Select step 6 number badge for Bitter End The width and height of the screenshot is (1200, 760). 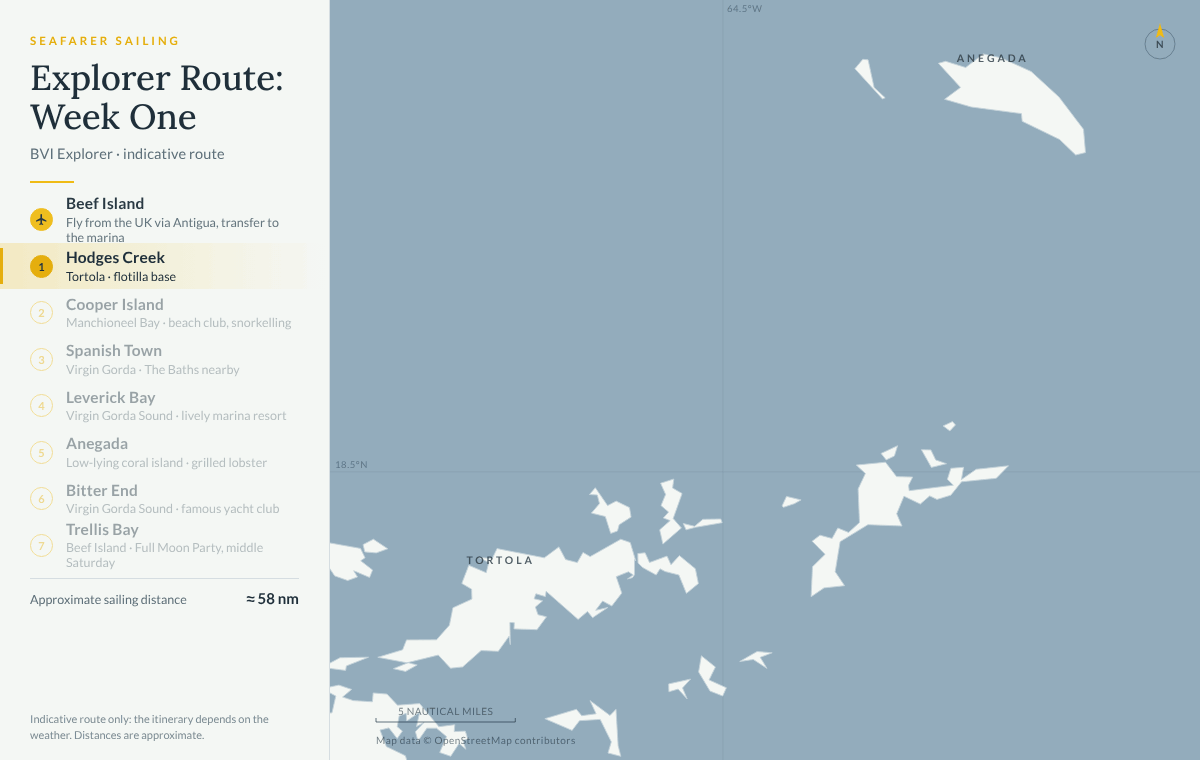click(41, 498)
